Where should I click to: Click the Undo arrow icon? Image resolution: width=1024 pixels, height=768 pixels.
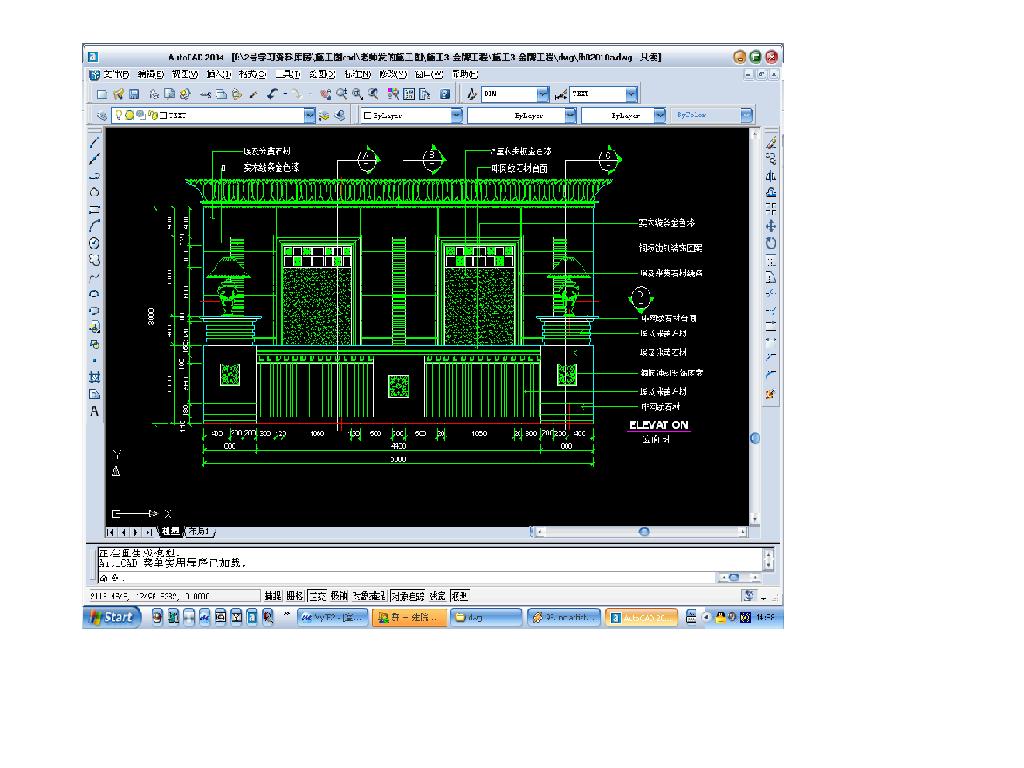click(x=273, y=94)
